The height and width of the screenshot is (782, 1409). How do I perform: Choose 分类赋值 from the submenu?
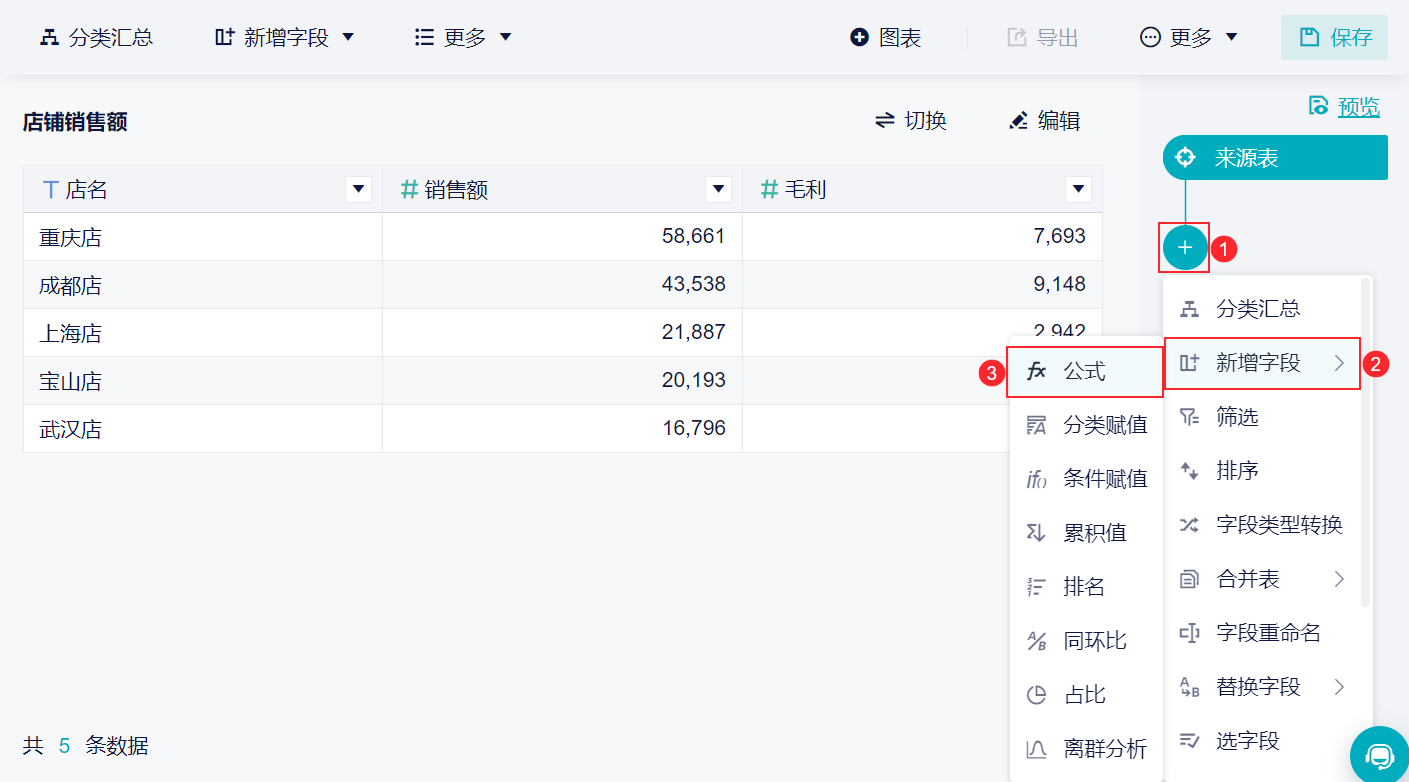click(x=1087, y=426)
